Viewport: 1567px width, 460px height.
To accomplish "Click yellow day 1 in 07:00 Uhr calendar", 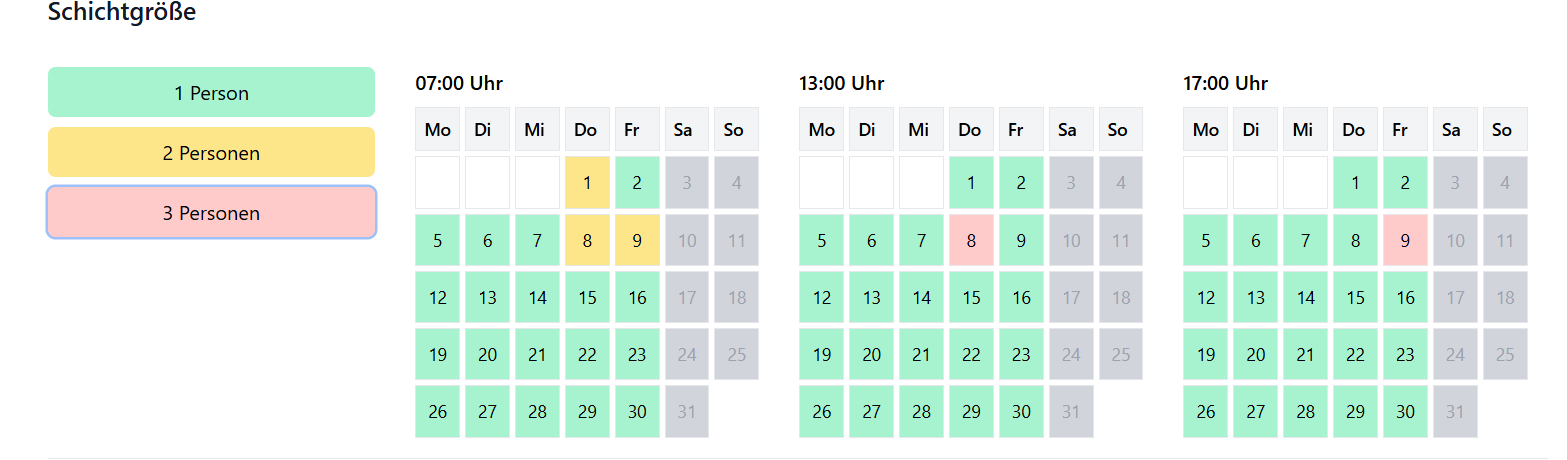I will [587, 183].
